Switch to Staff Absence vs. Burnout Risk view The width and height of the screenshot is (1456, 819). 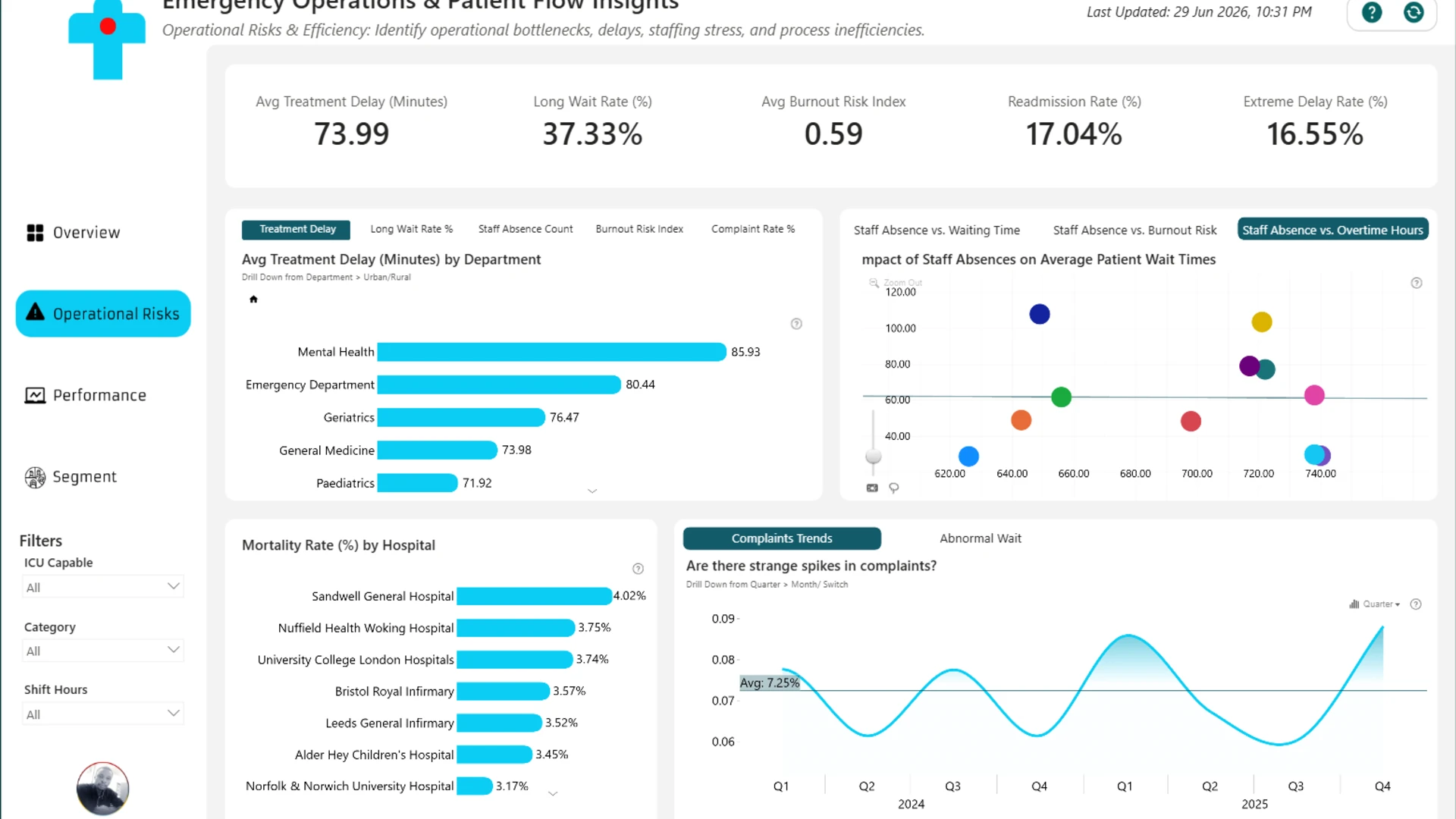click(1134, 230)
